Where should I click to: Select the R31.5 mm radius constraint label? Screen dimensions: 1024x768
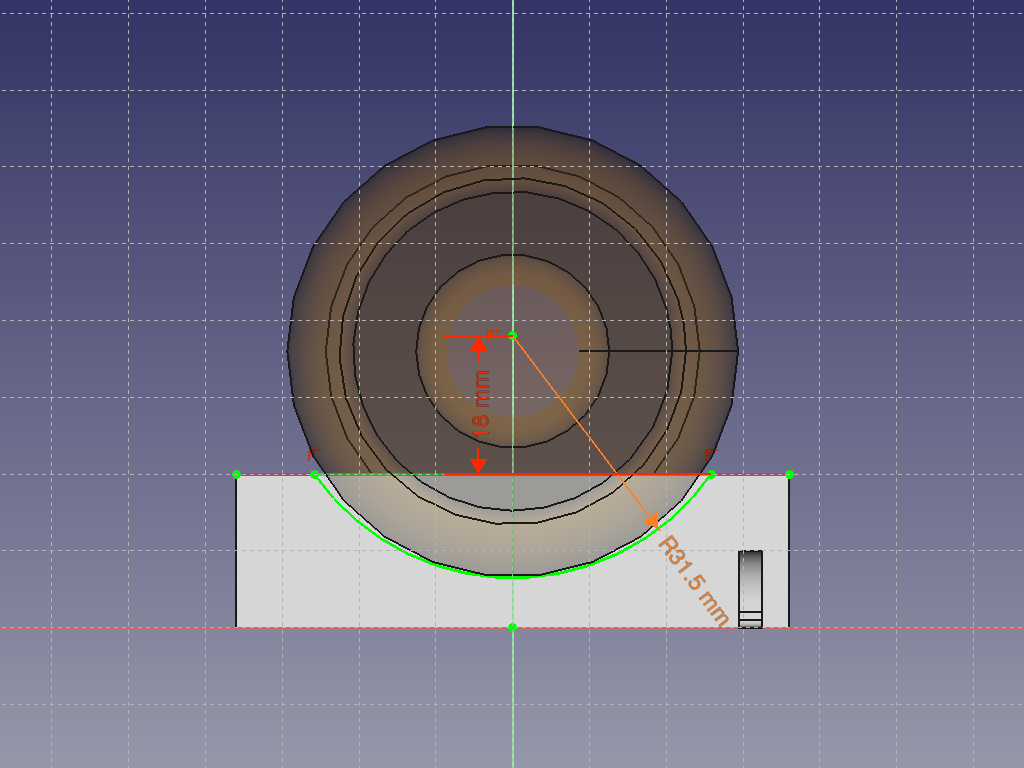click(694, 582)
